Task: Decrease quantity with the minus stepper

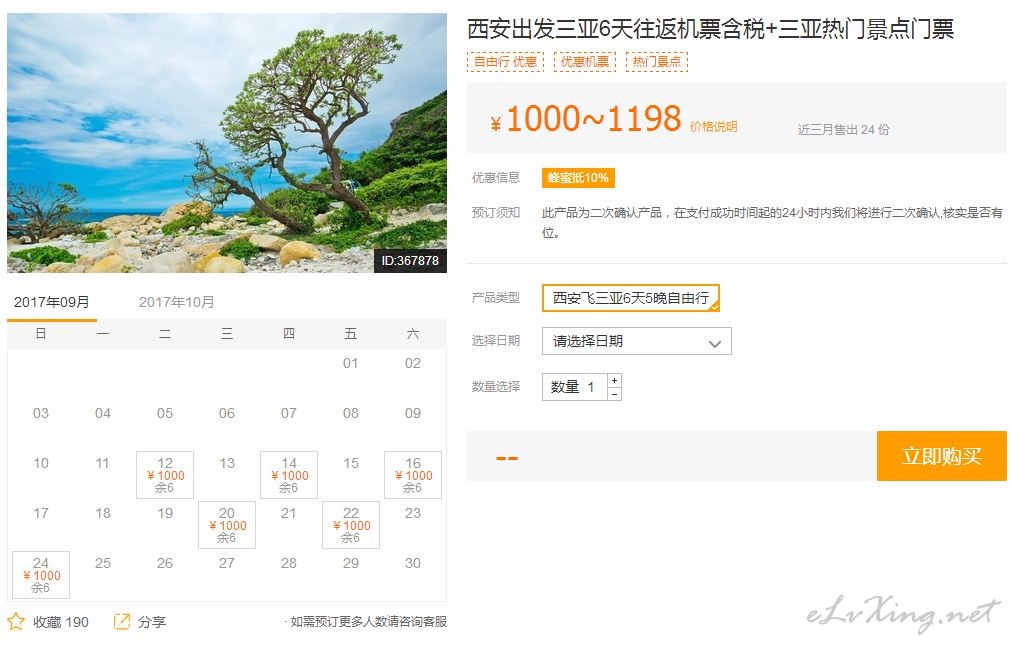Action: pos(614,393)
